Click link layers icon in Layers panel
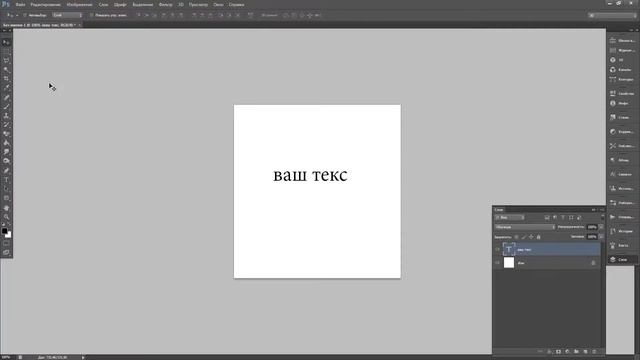Image resolution: width=640 pixels, height=360 pixels. coord(540,351)
